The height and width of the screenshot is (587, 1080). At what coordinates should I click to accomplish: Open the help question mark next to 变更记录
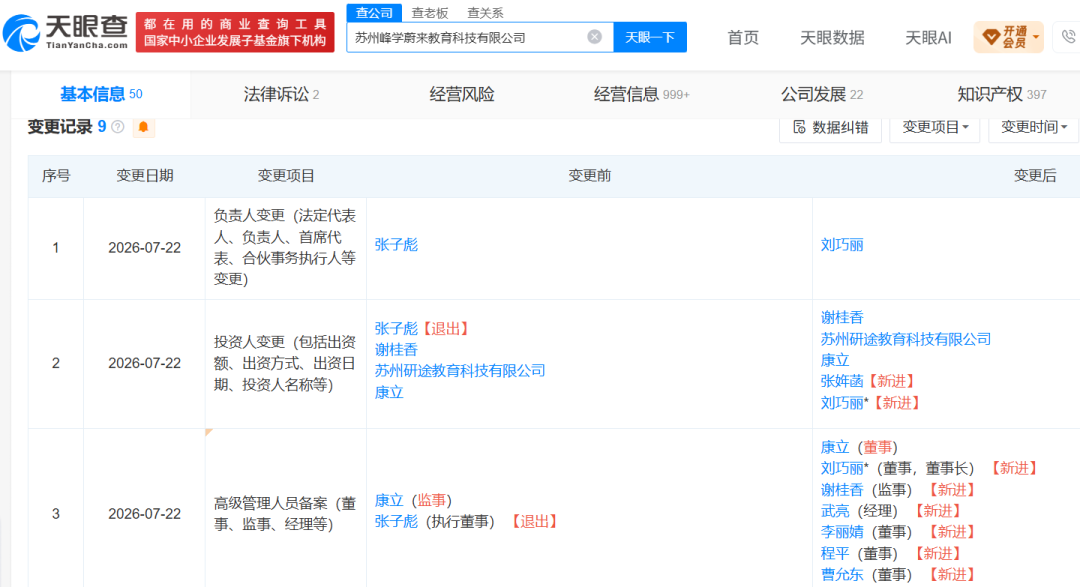coord(118,127)
